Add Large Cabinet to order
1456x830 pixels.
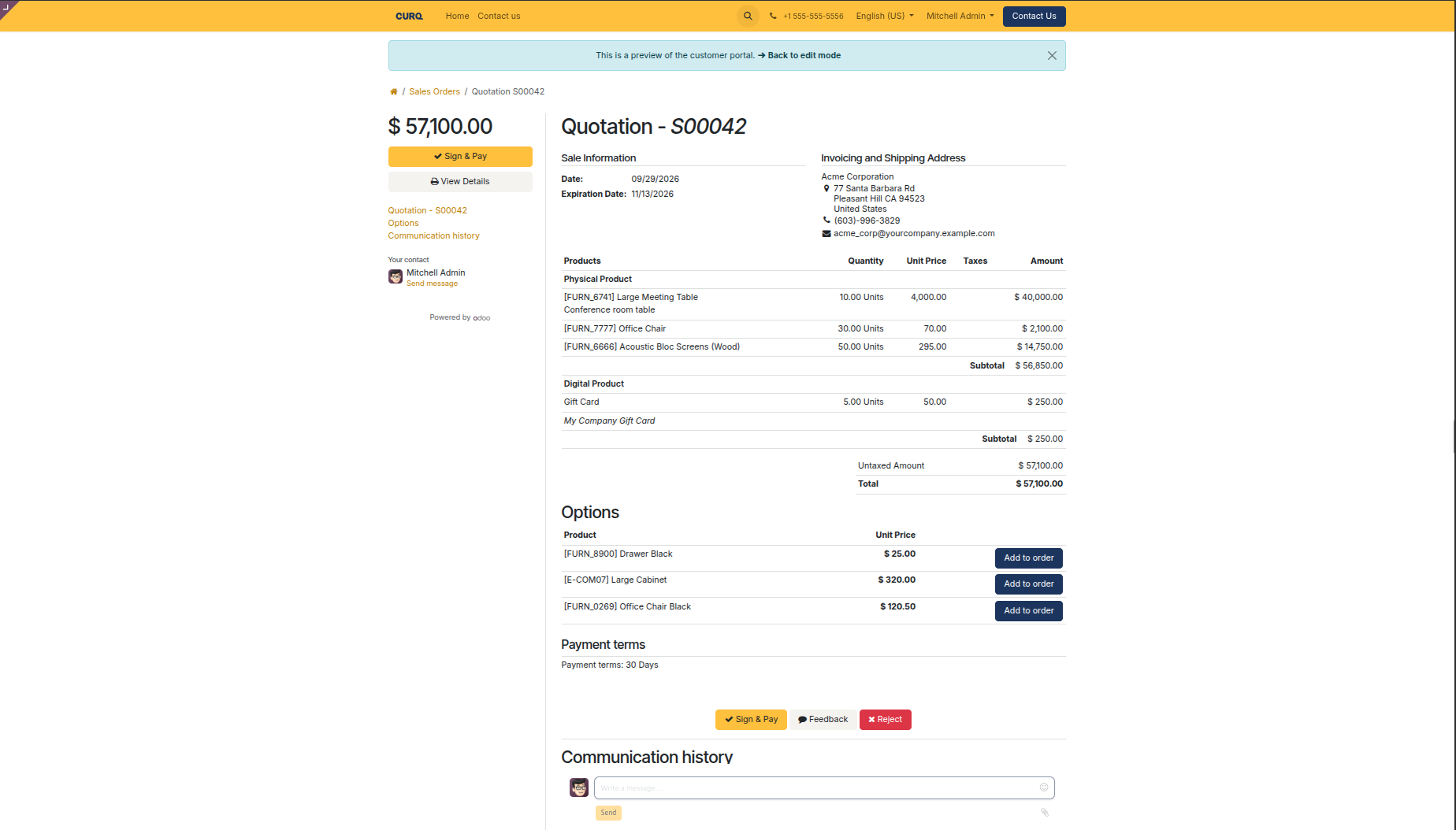click(1028, 584)
